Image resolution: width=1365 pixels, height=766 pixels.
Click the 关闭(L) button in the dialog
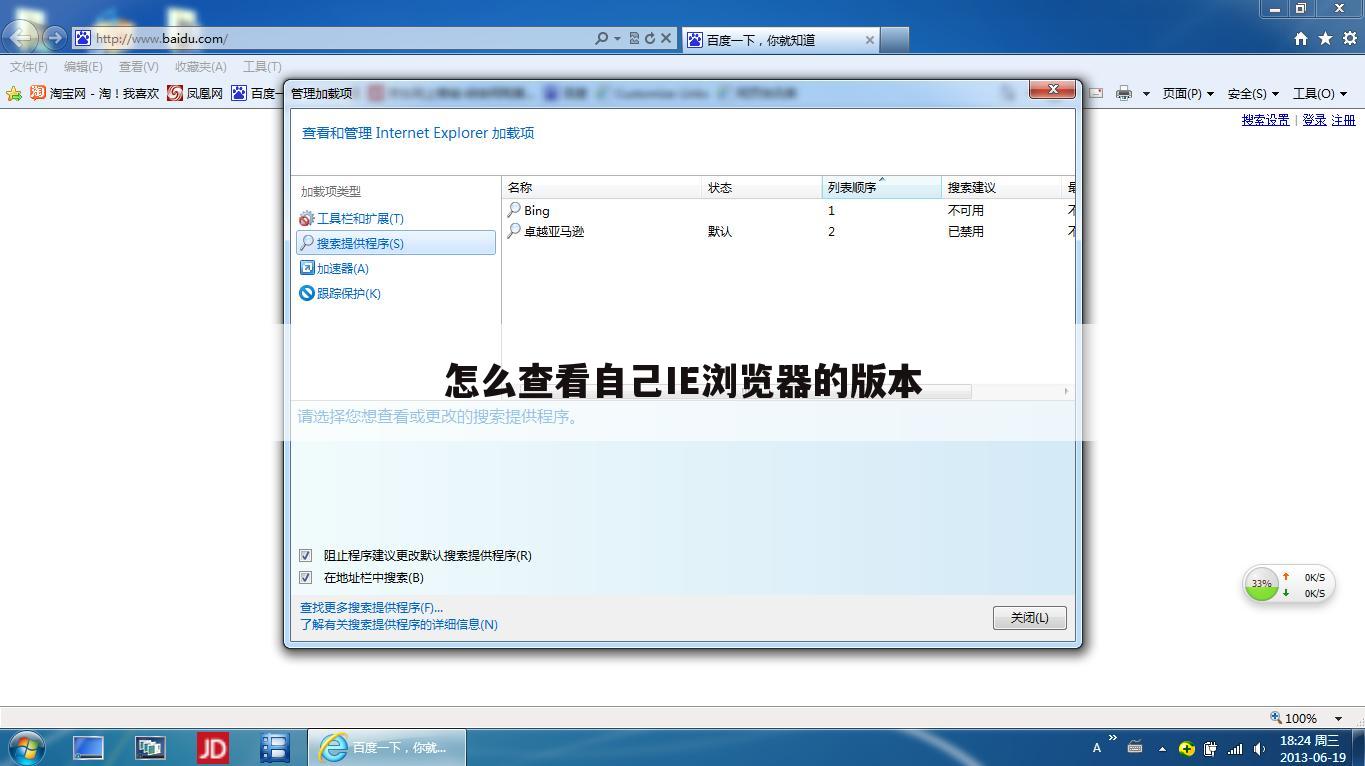[x=1030, y=617]
